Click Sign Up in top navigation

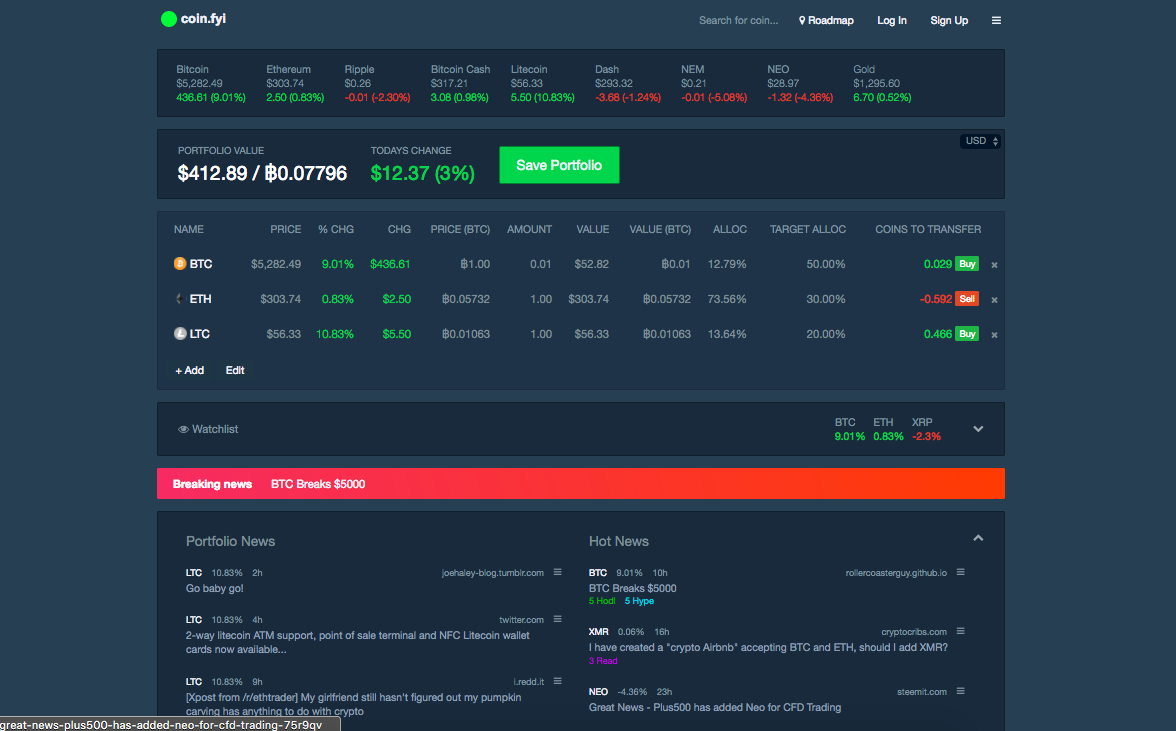tap(949, 20)
